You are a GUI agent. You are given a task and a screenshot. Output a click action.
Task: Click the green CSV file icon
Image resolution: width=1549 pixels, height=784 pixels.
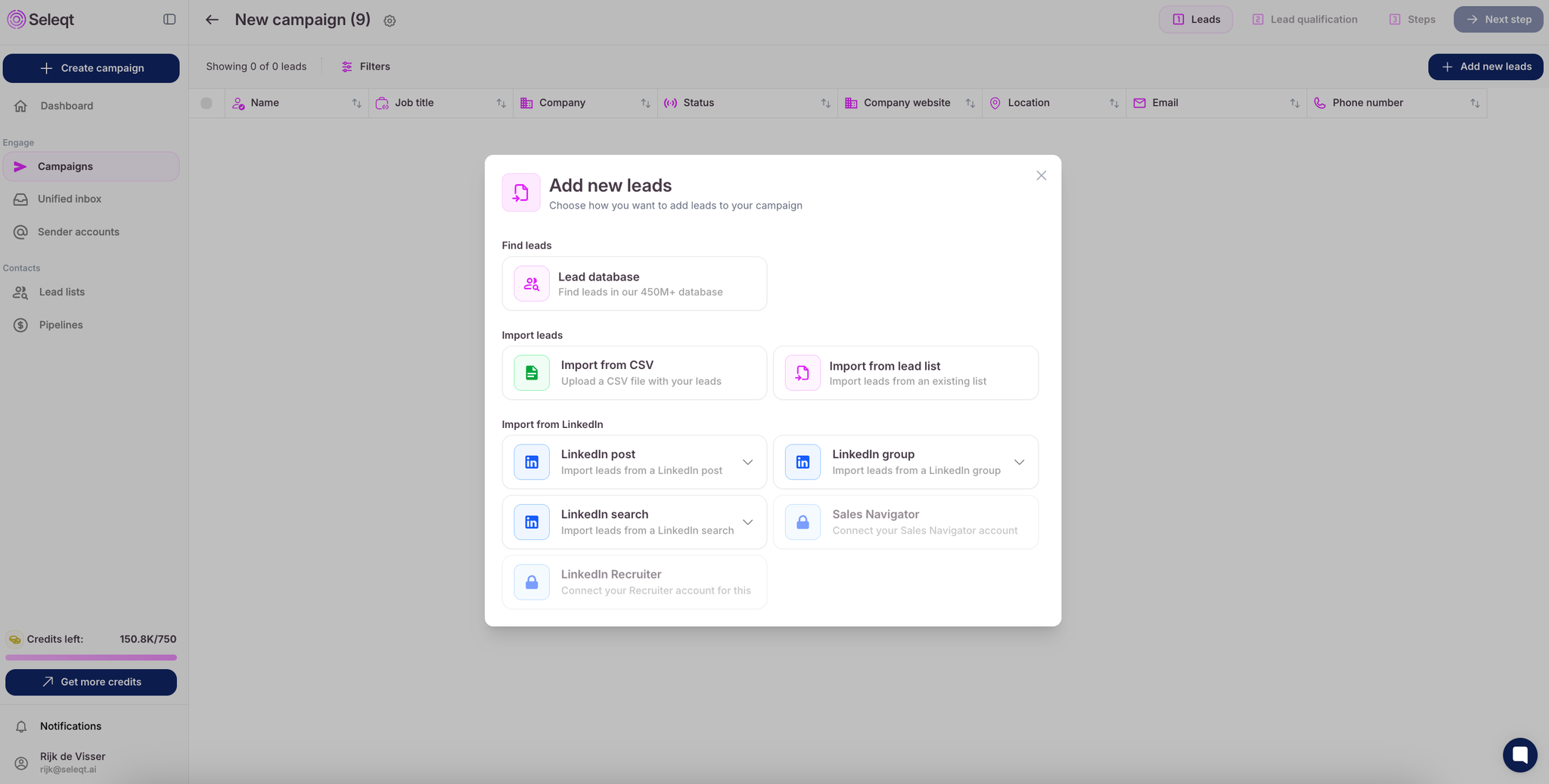pyautogui.click(x=532, y=373)
